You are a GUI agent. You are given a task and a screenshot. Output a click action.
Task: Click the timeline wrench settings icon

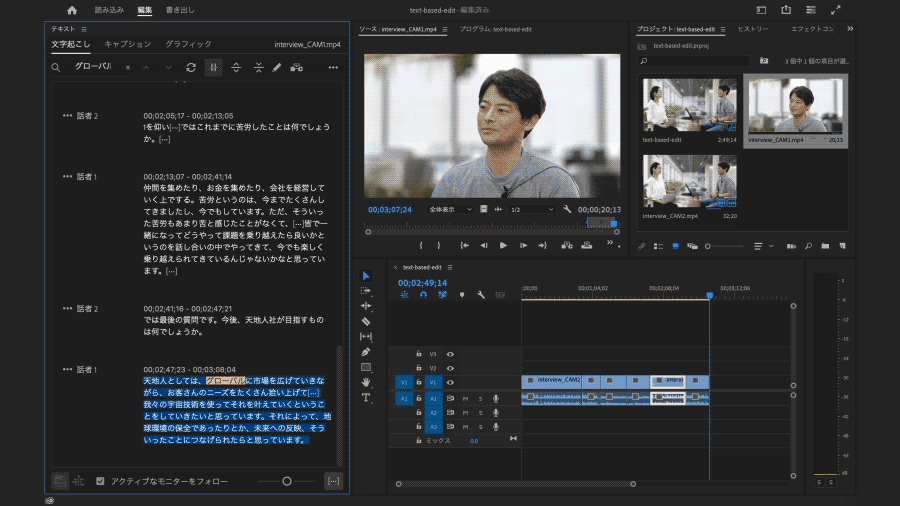[x=481, y=295]
